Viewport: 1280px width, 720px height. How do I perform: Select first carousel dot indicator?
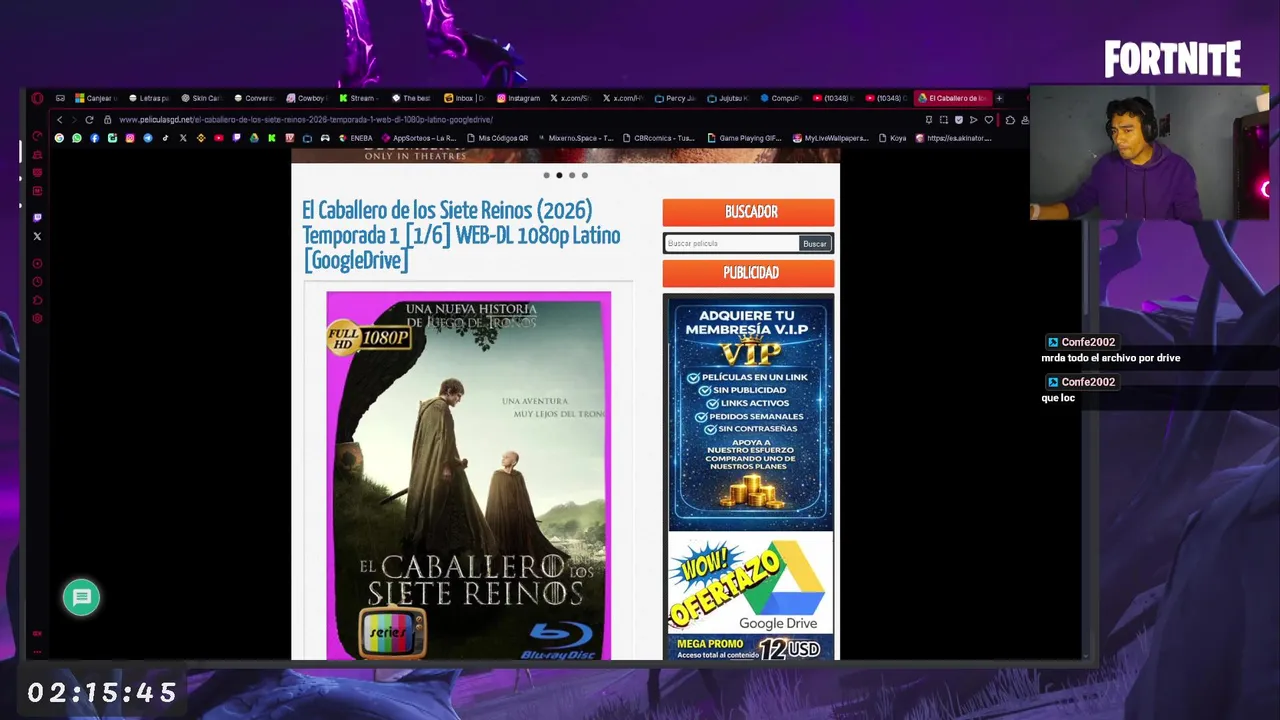(546, 175)
